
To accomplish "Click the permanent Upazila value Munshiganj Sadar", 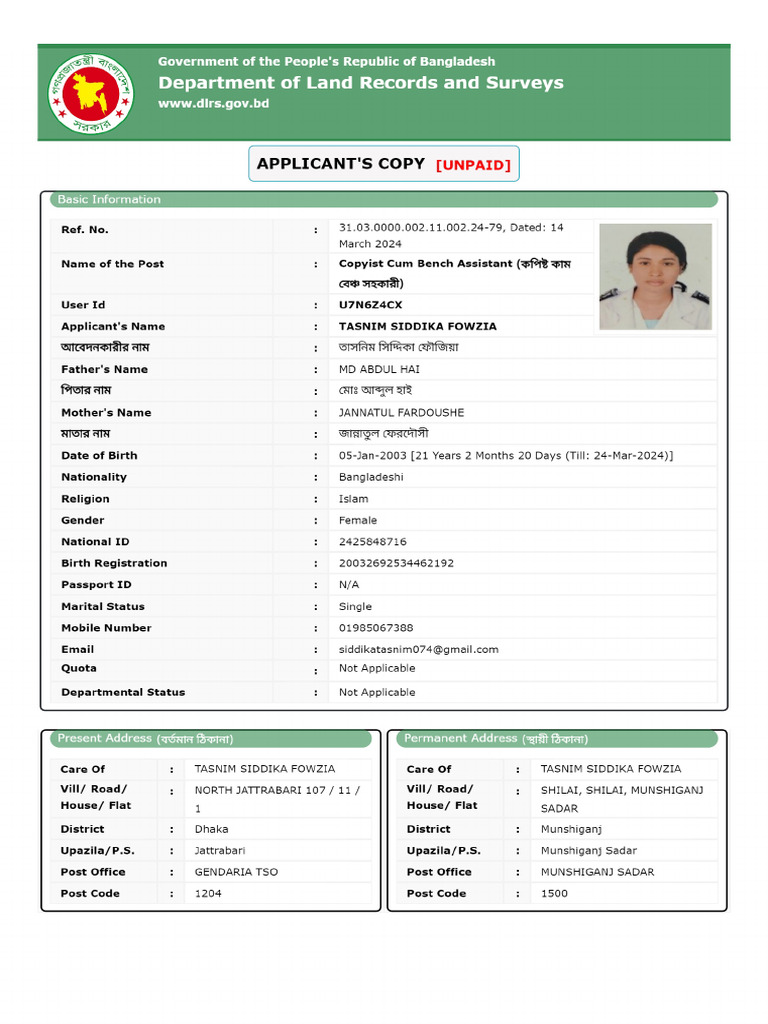I will coord(588,851).
